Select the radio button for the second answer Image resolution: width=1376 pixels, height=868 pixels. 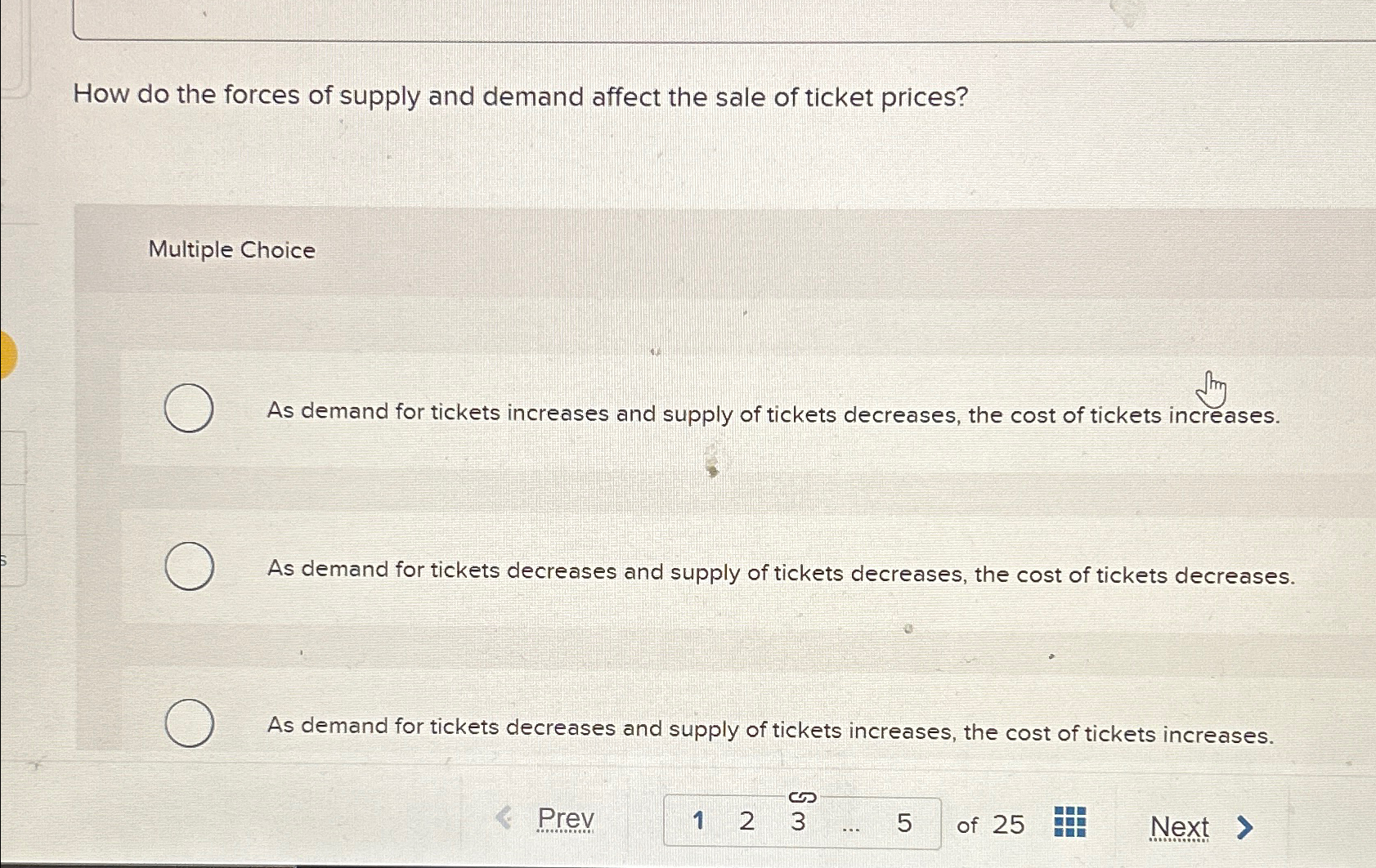[190, 566]
